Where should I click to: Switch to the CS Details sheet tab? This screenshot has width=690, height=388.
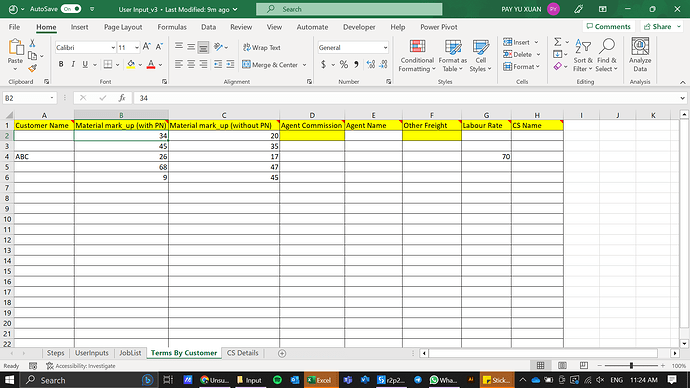242,353
